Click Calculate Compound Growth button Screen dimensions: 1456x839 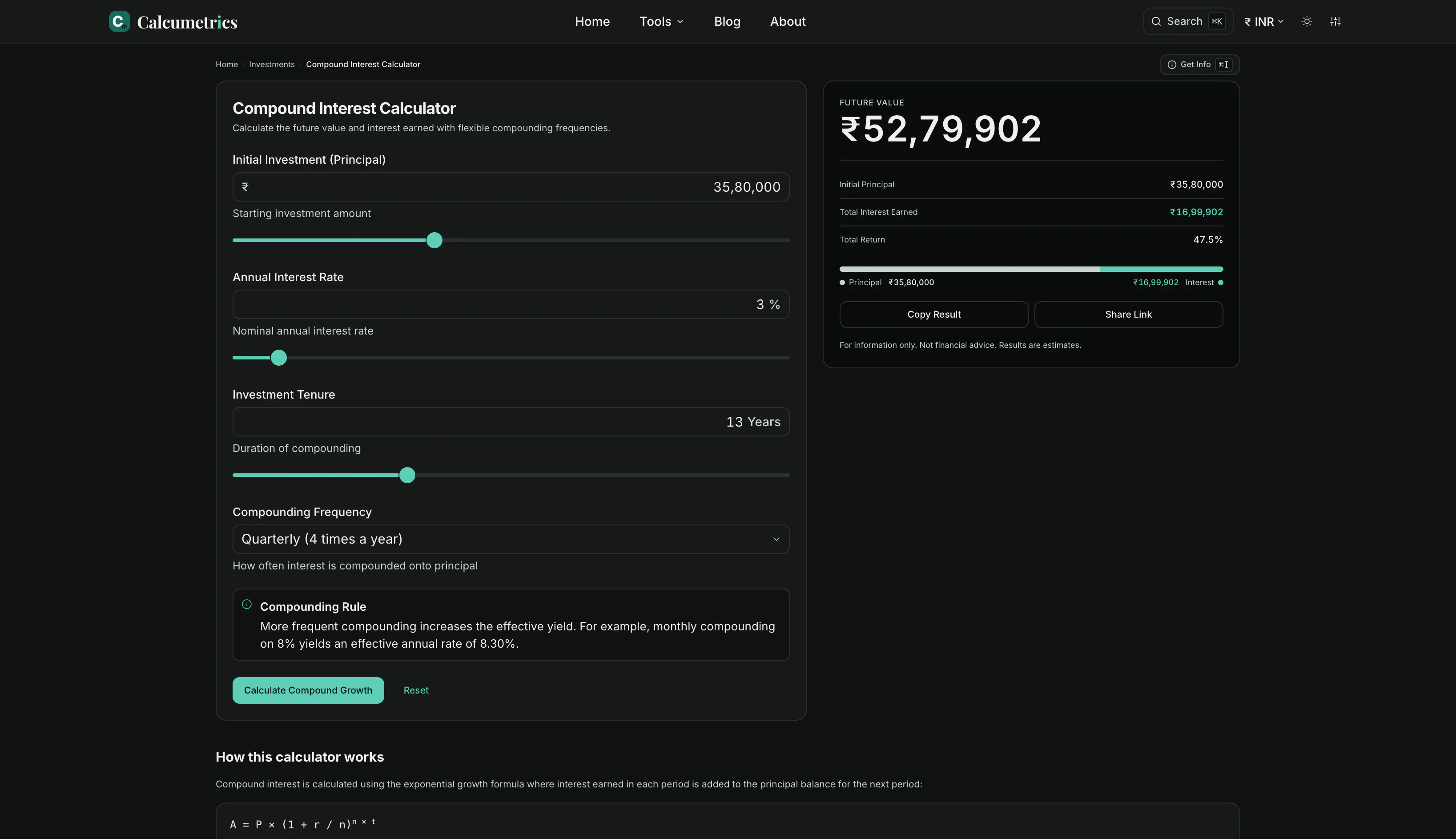click(x=308, y=690)
